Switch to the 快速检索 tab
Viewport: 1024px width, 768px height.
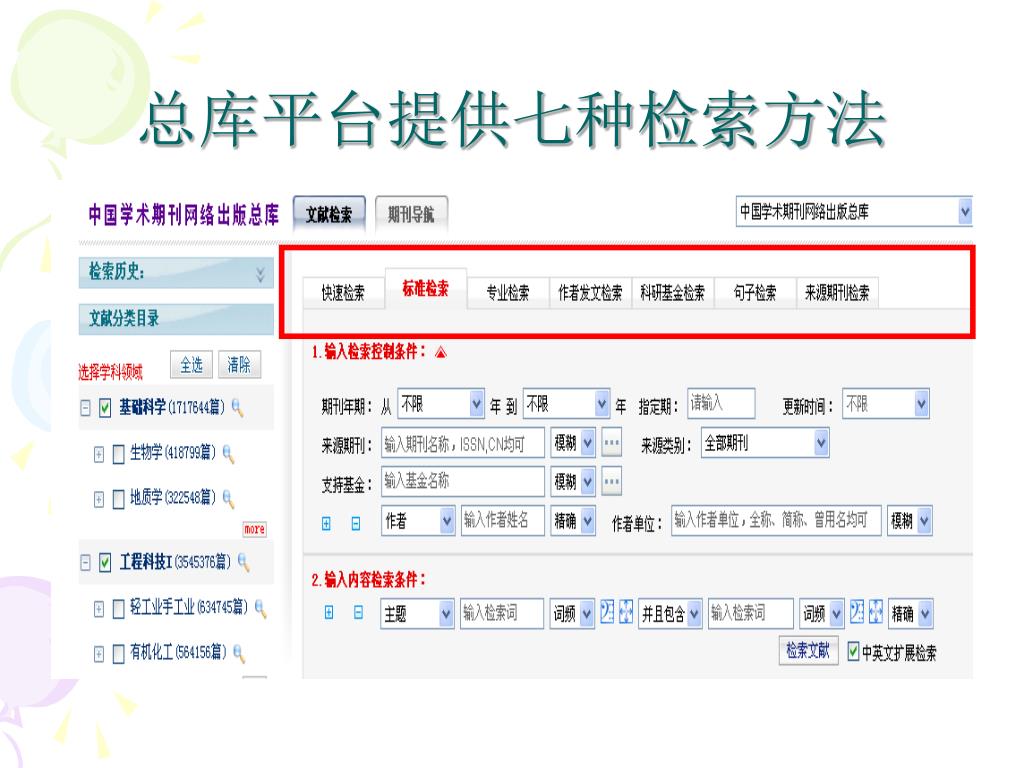(343, 293)
